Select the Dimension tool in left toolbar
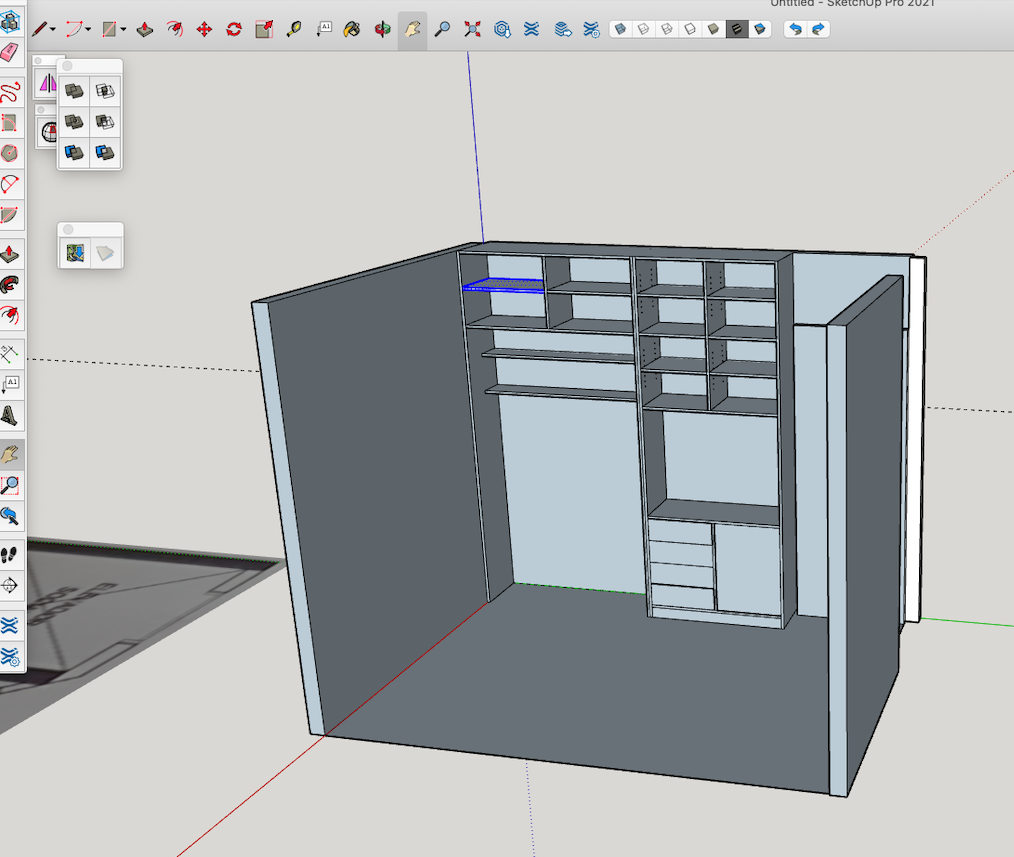Image resolution: width=1014 pixels, height=857 pixels. (10, 354)
